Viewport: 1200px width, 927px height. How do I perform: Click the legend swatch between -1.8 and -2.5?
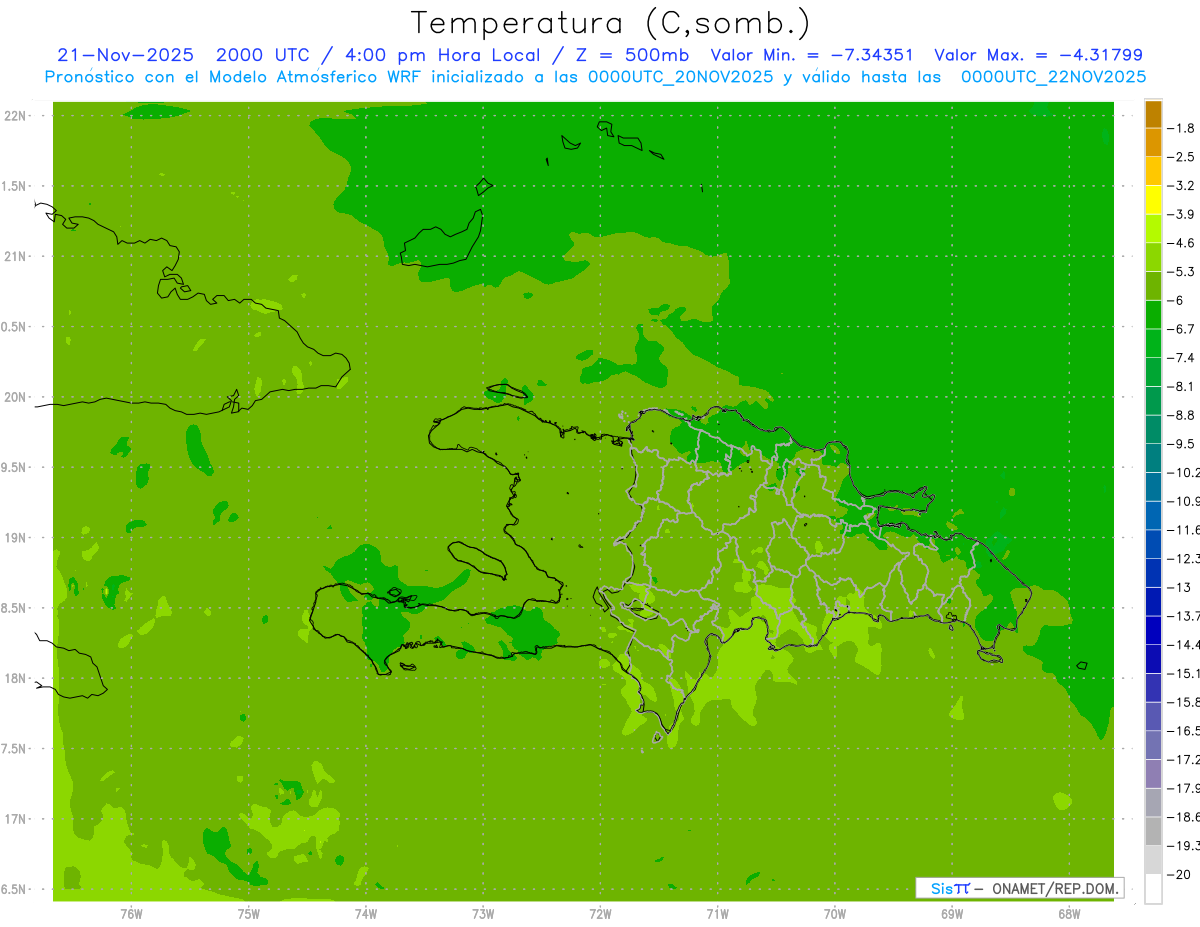[x=1153, y=143]
